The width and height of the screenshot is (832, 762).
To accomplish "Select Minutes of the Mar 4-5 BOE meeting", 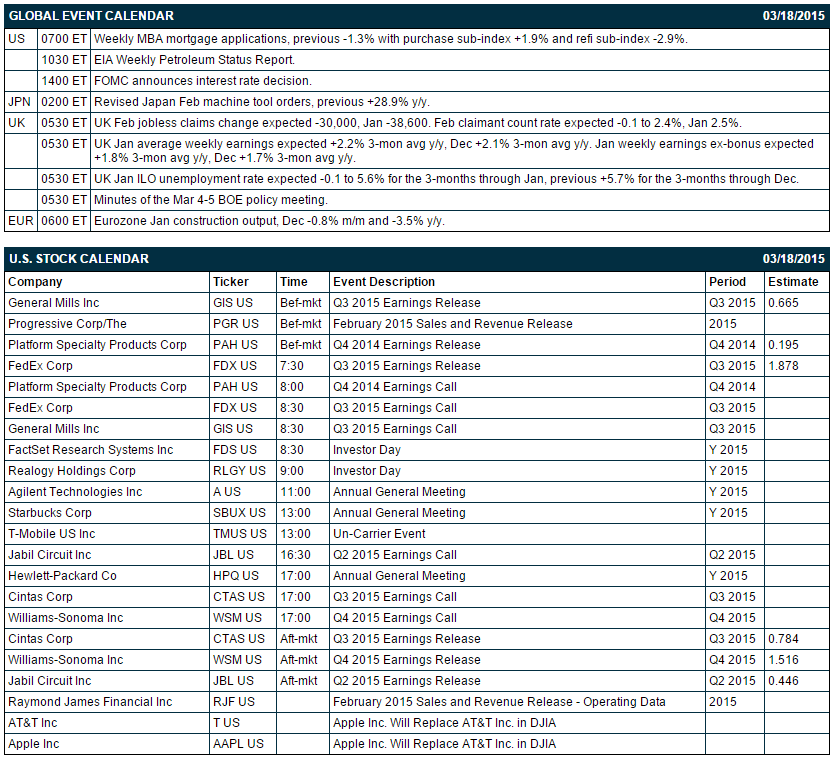I will coord(211,200).
